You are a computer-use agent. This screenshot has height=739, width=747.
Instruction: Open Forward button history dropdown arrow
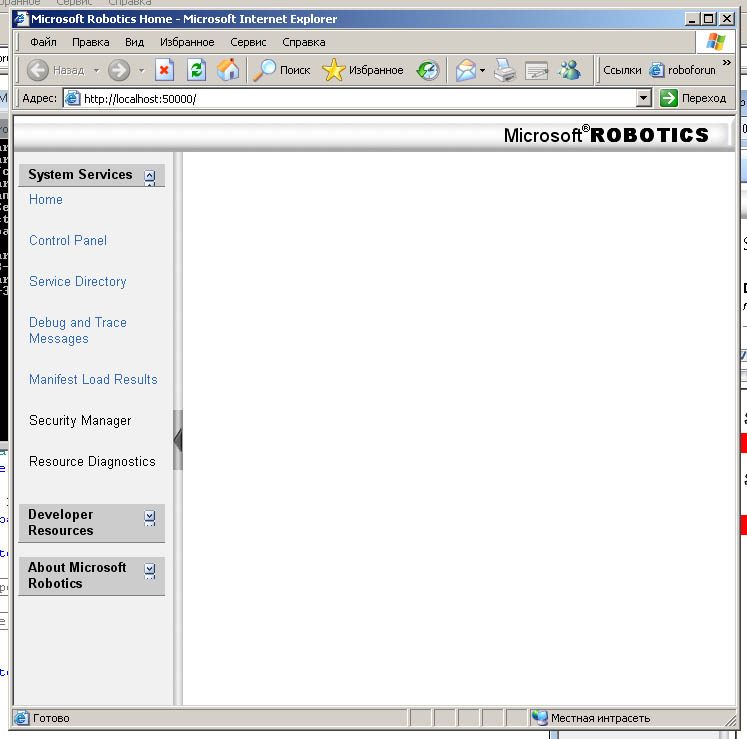141,71
